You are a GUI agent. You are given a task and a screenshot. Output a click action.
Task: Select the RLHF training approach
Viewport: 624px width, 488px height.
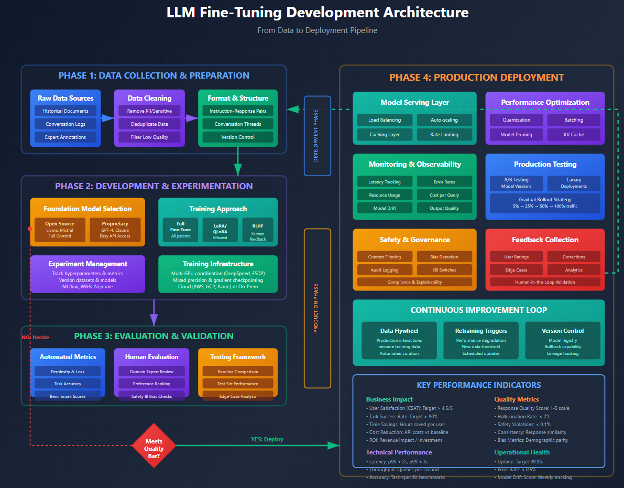257,229
